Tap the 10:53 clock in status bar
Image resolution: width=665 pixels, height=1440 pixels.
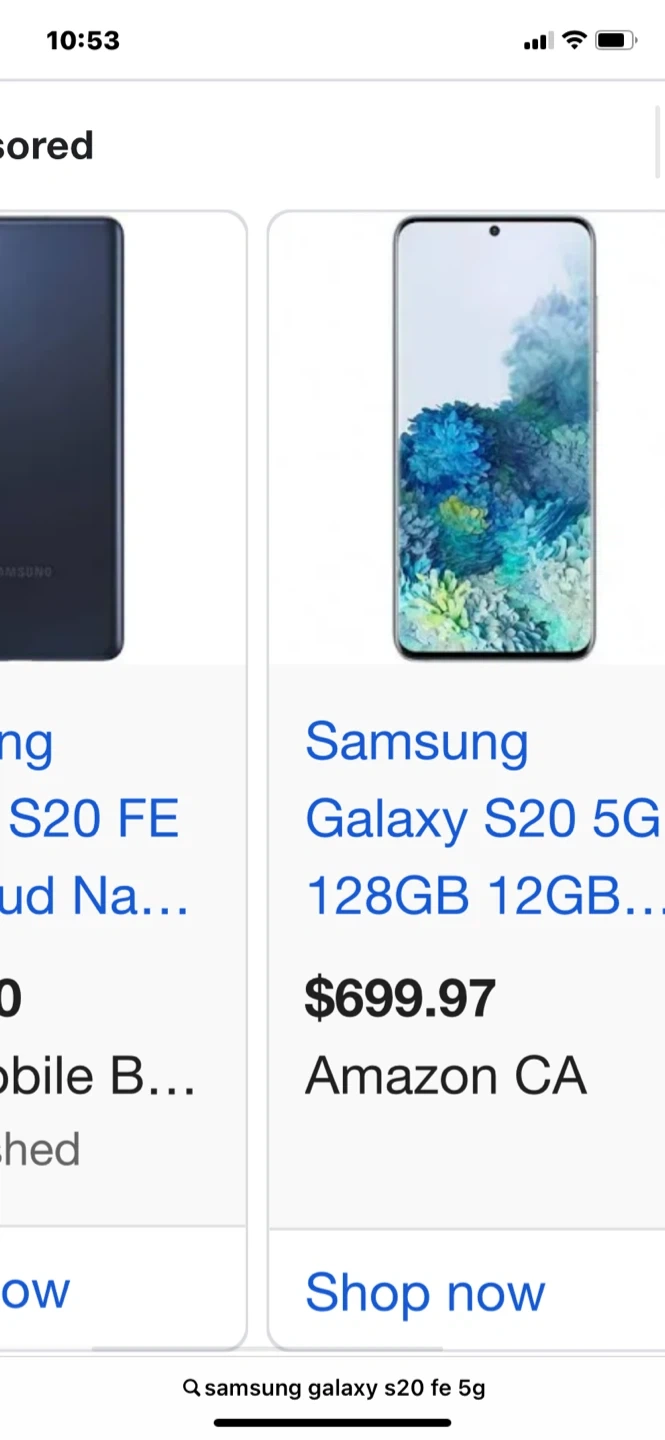83,41
